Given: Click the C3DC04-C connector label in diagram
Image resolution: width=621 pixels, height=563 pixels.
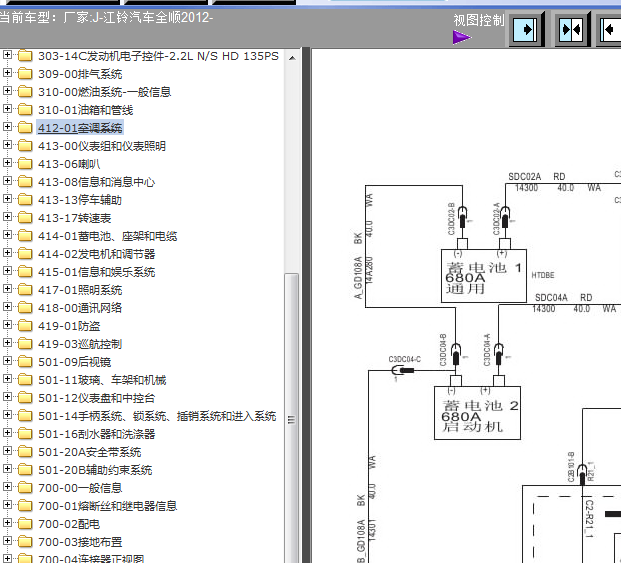Looking at the screenshot, I should click(x=404, y=359).
